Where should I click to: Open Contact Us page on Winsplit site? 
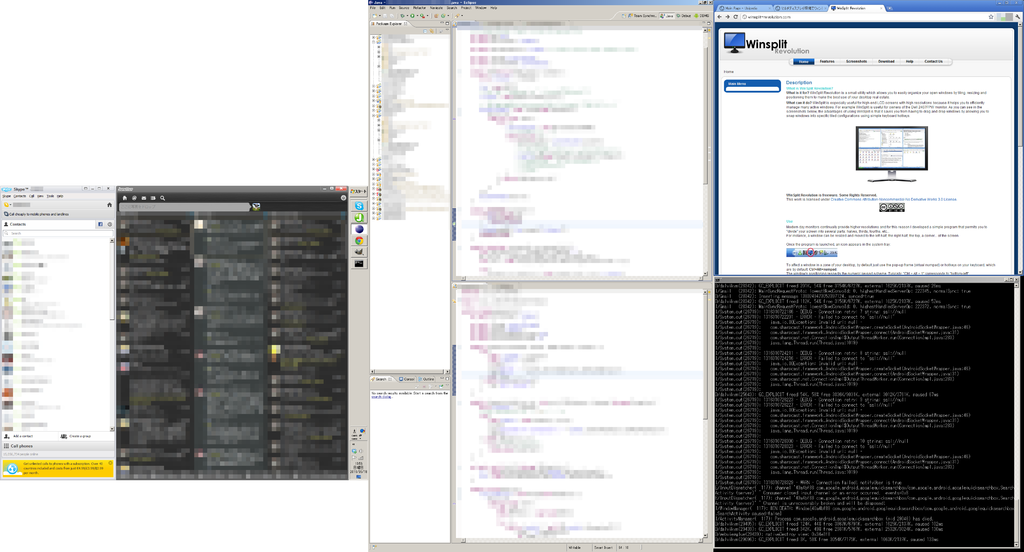[933, 61]
